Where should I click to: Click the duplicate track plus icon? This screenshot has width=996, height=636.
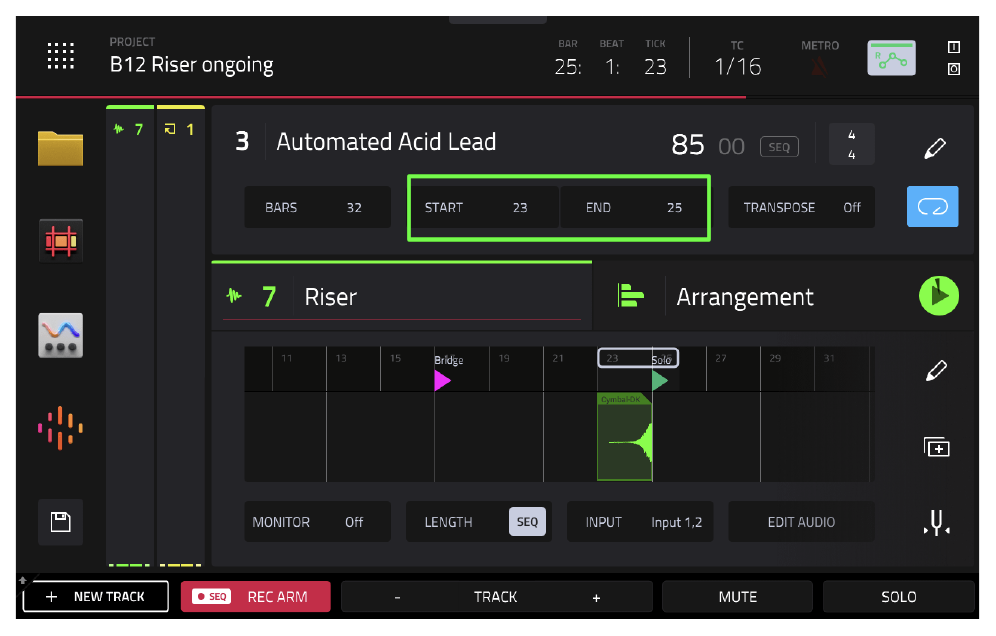coord(936,447)
